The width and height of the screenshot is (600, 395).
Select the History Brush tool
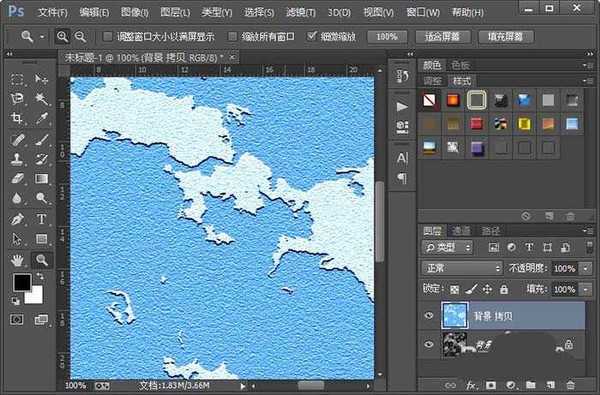click(x=41, y=159)
